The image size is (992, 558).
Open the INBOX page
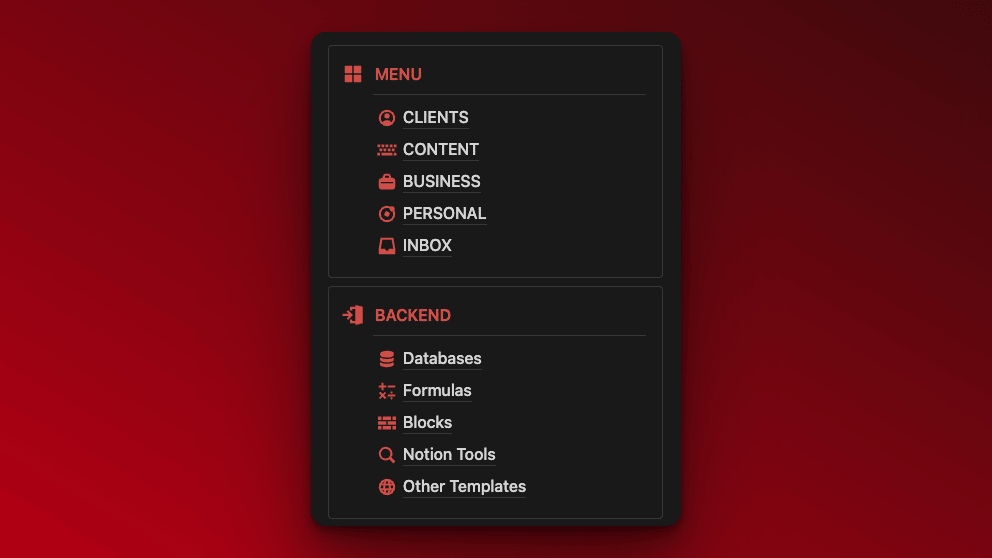tap(427, 245)
